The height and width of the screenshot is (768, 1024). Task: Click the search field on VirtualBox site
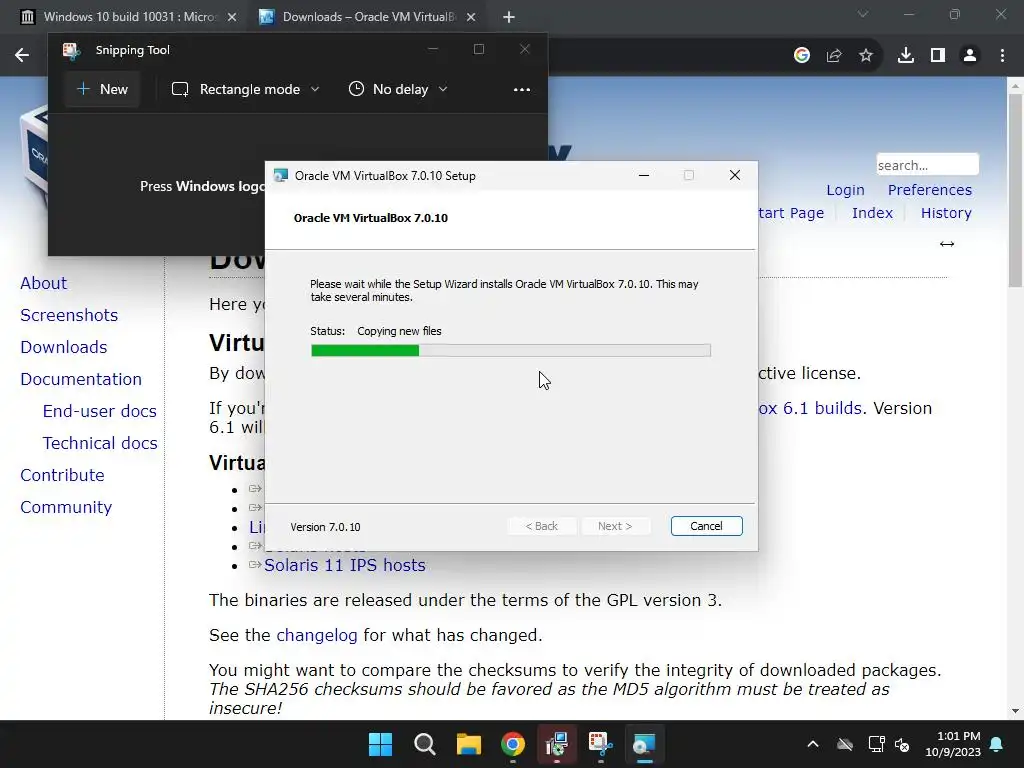click(927, 165)
